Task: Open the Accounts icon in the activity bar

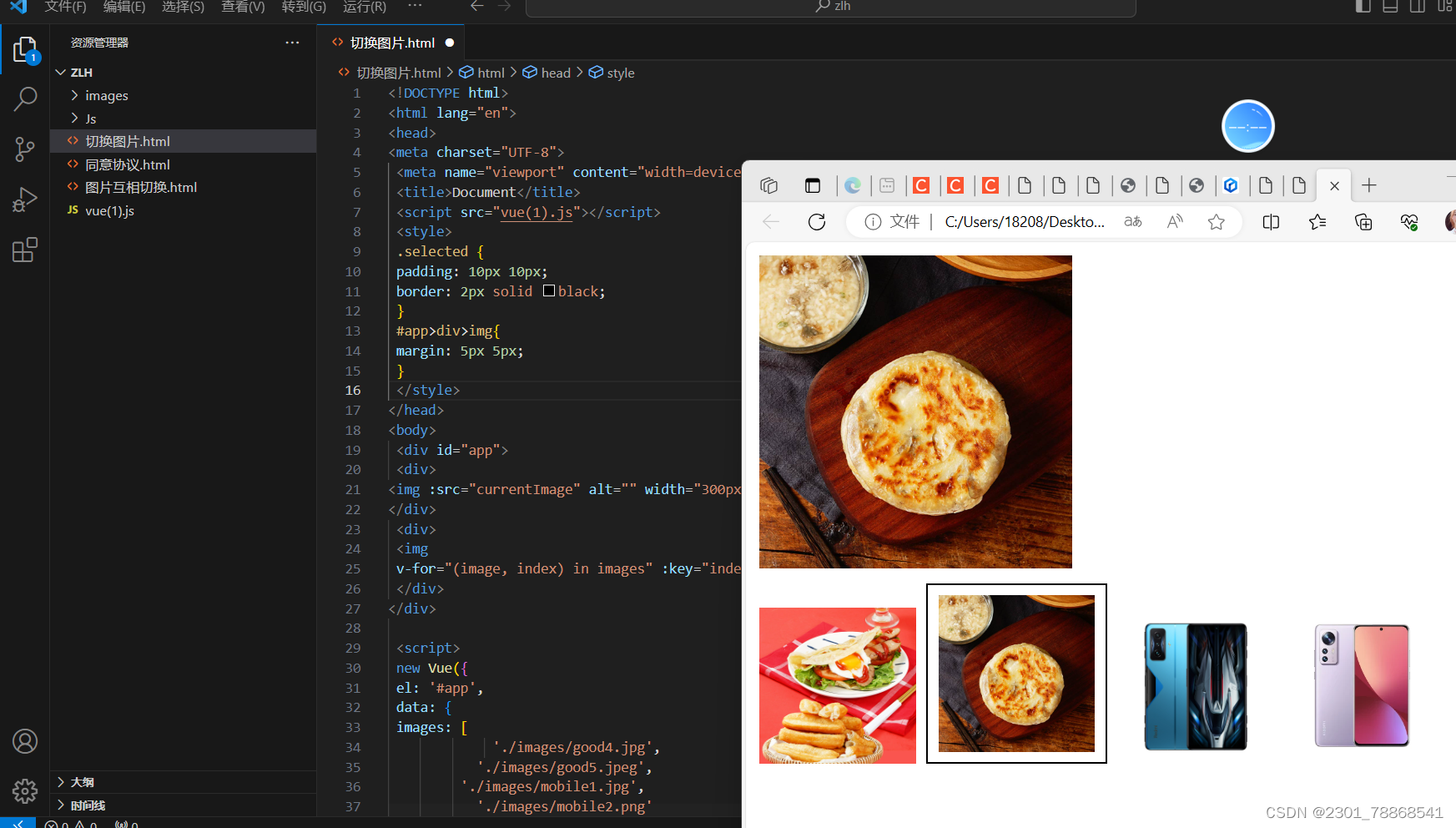Action: click(25, 741)
